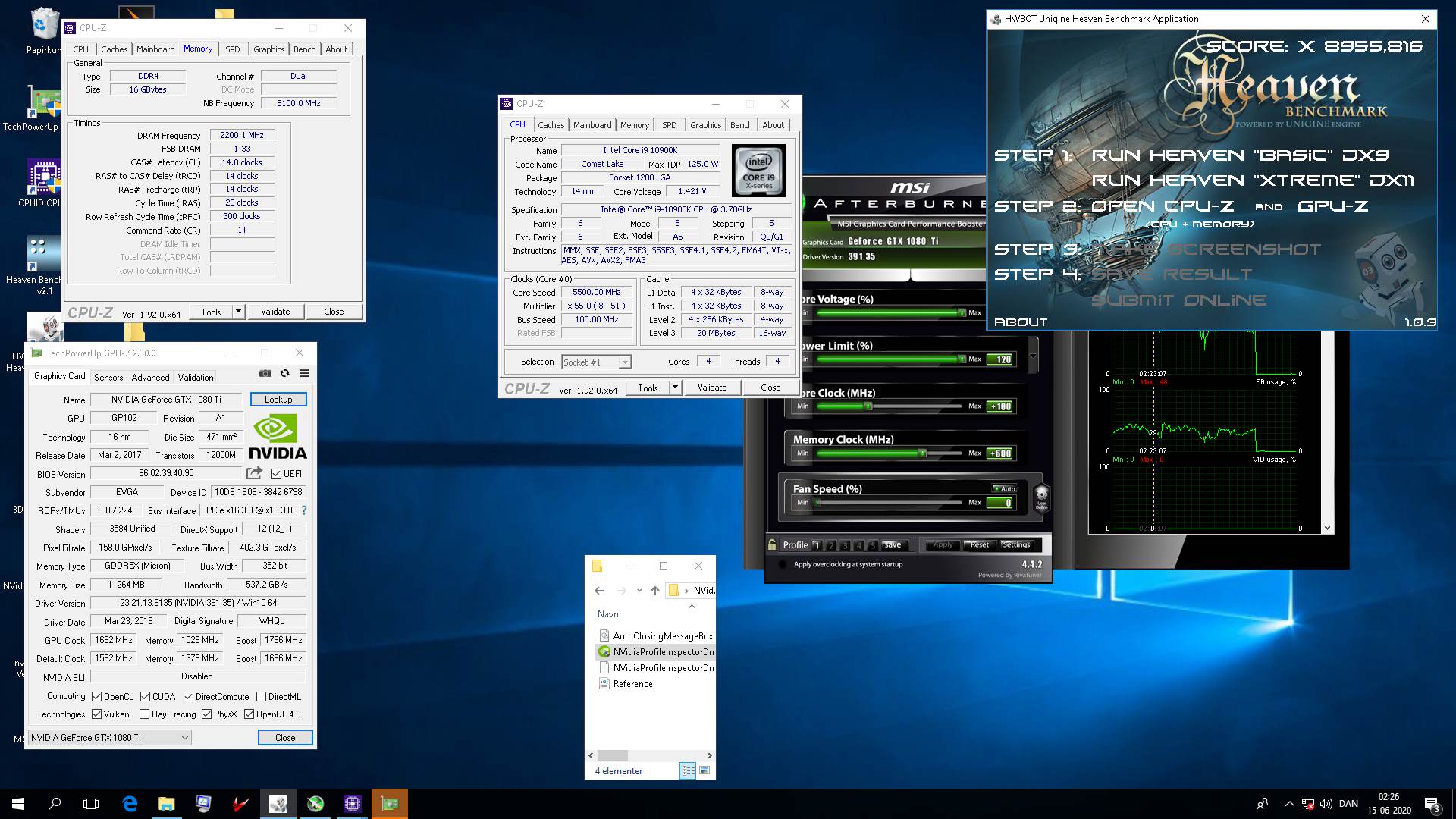The width and height of the screenshot is (1456, 819).
Task: Toggle the OpenGL 4.6 checkbox
Action: [x=249, y=714]
